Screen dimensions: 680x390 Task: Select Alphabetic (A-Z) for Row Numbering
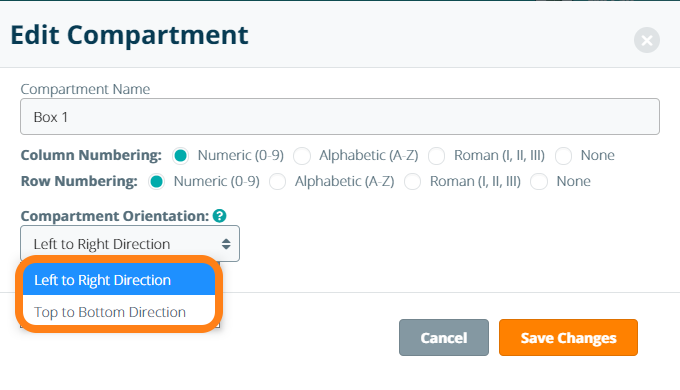(278, 181)
